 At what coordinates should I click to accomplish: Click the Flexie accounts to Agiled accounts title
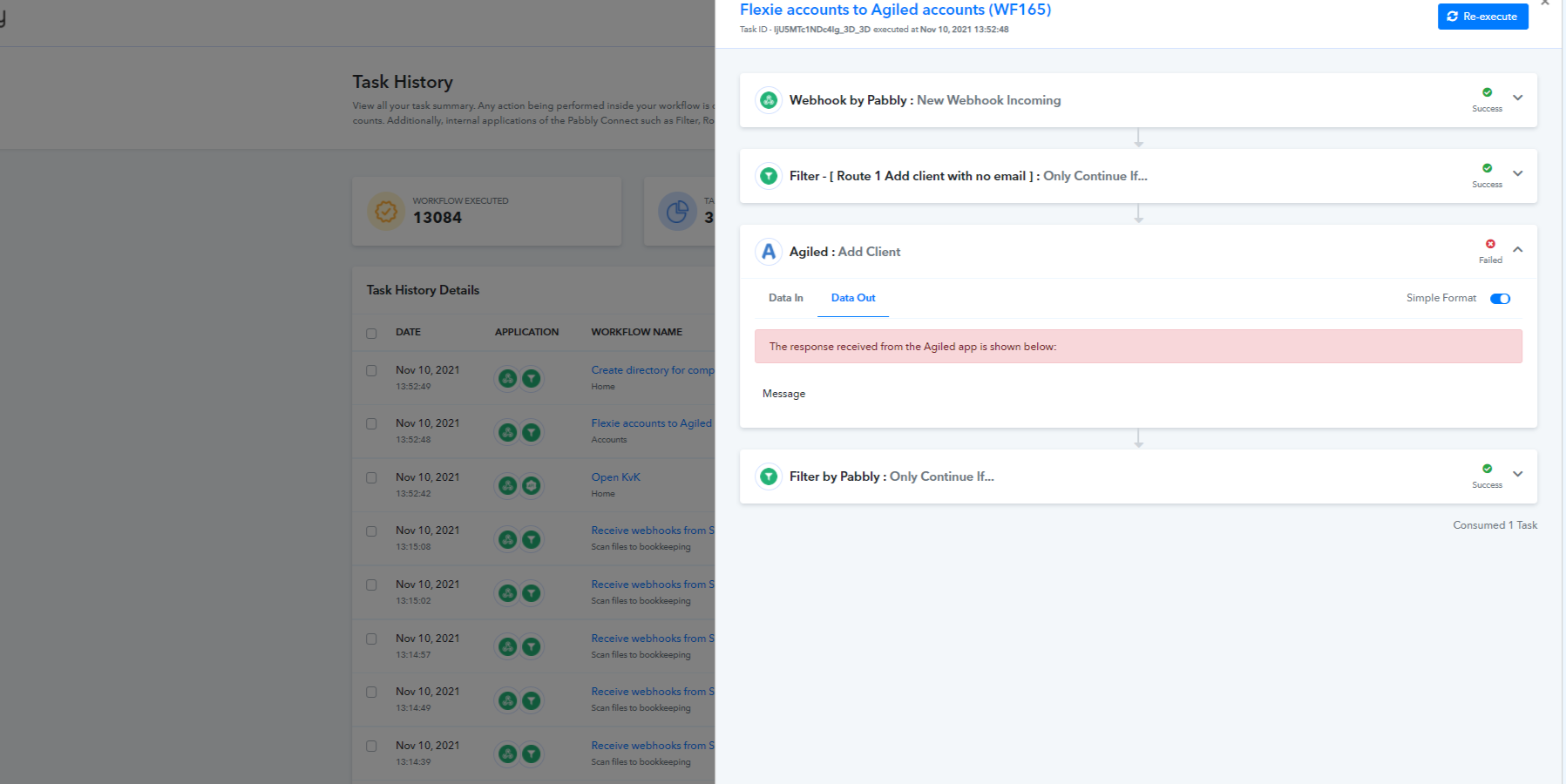pyautogui.click(x=896, y=10)
